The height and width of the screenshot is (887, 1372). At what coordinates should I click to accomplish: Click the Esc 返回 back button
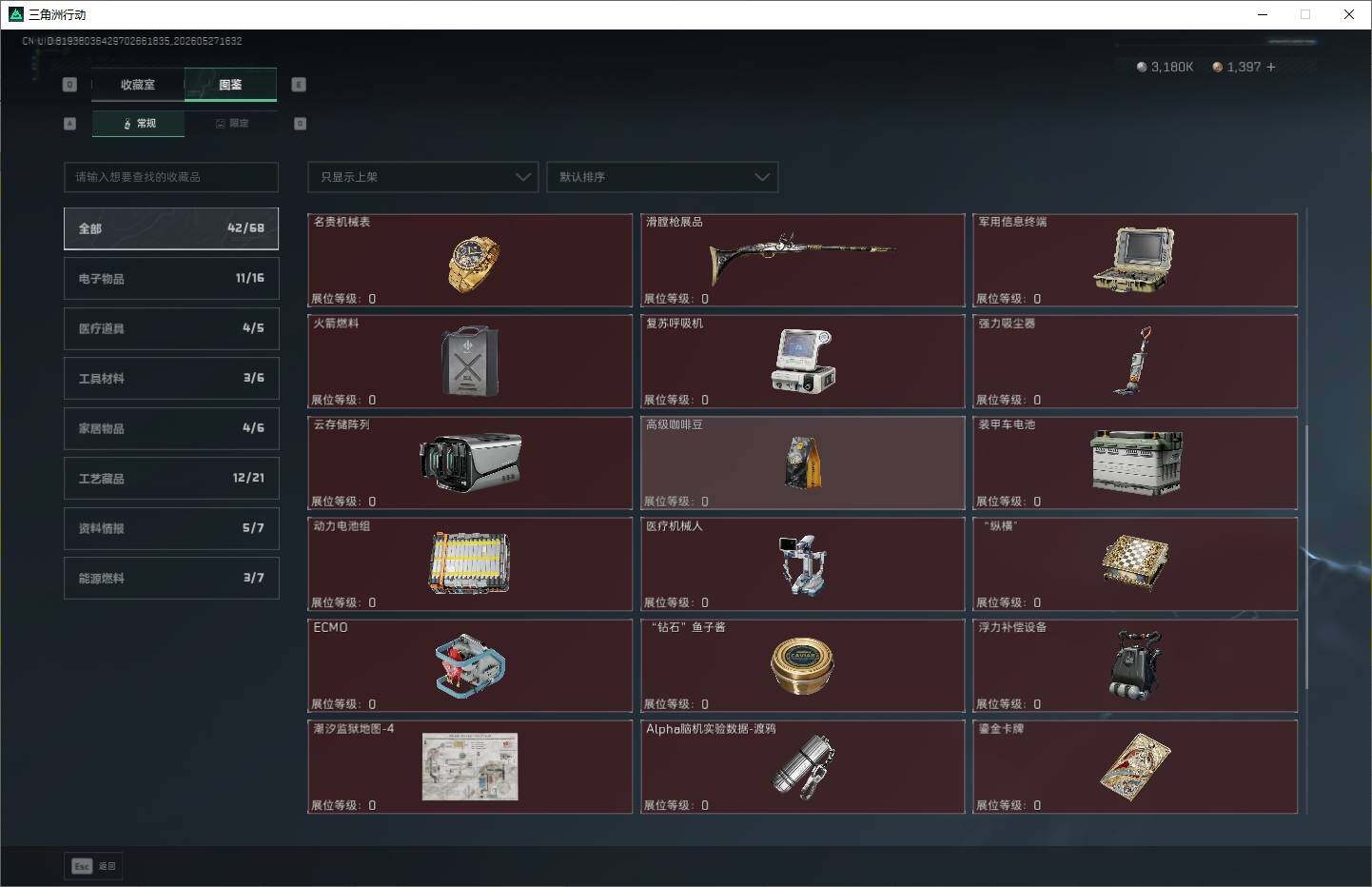point(93,866)
